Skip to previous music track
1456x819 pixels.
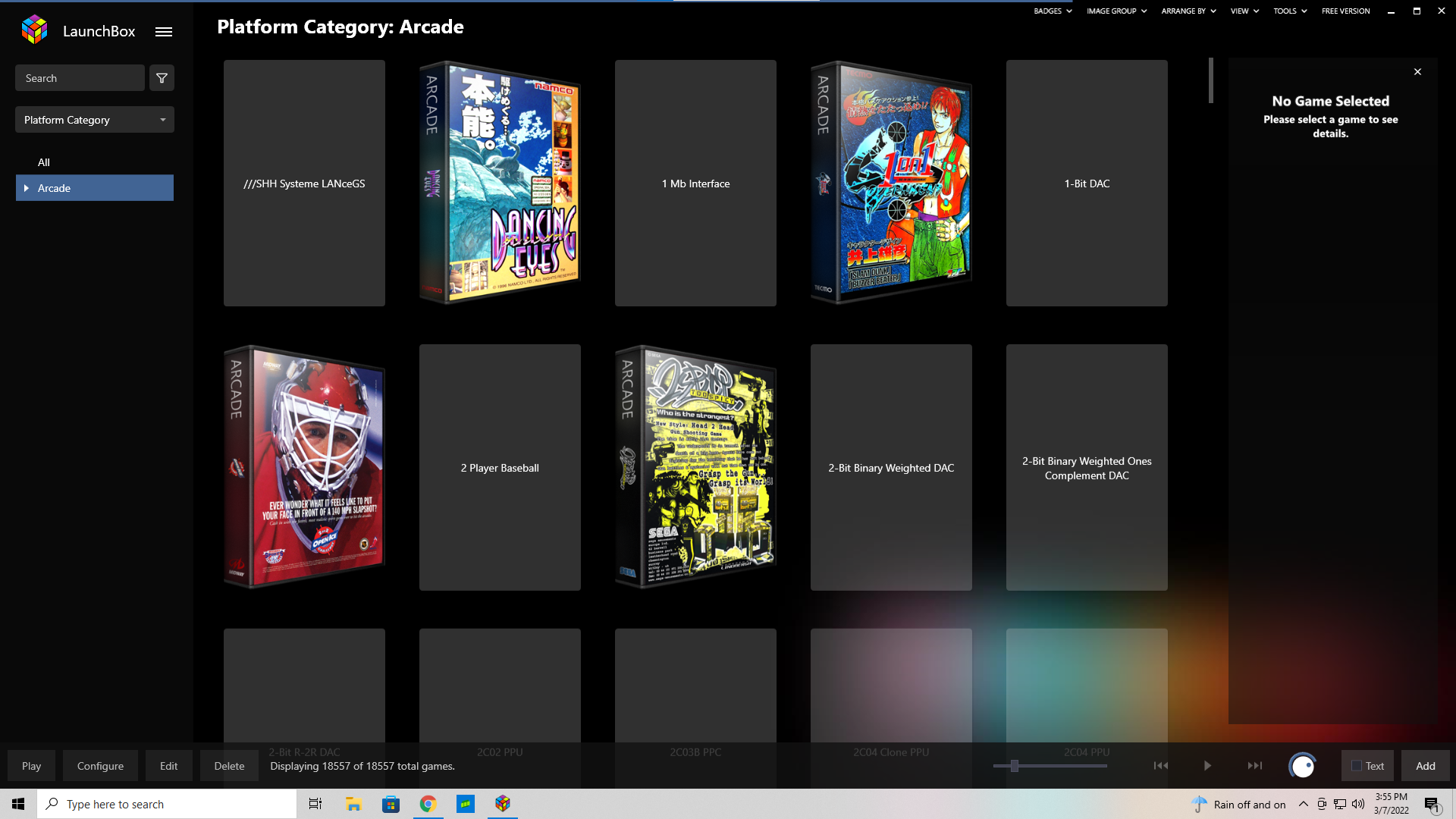[1161, 766]
